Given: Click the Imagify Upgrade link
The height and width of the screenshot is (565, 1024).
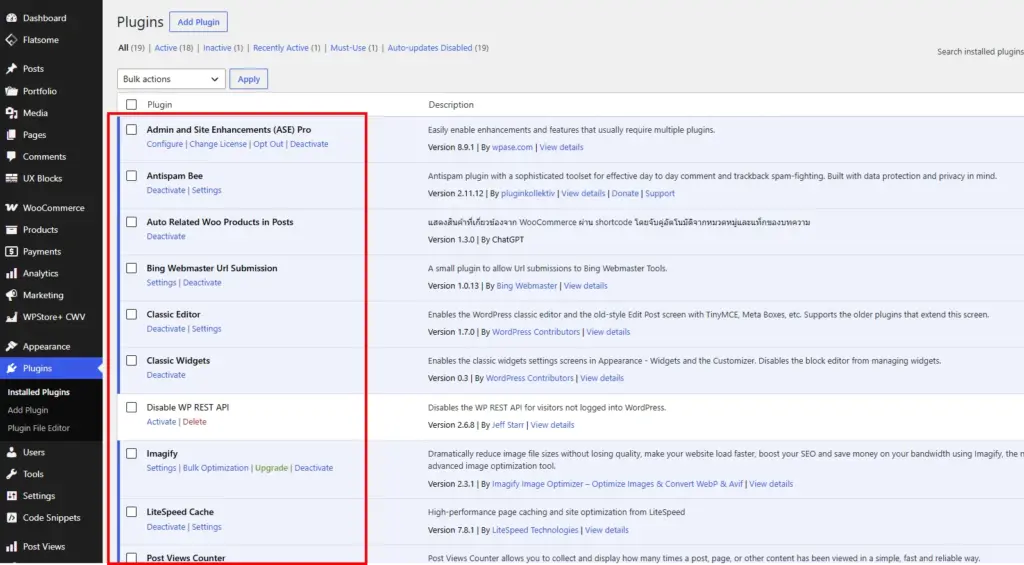Looking at the screenshot, I should pyautogui.click(x=271, y=468).
